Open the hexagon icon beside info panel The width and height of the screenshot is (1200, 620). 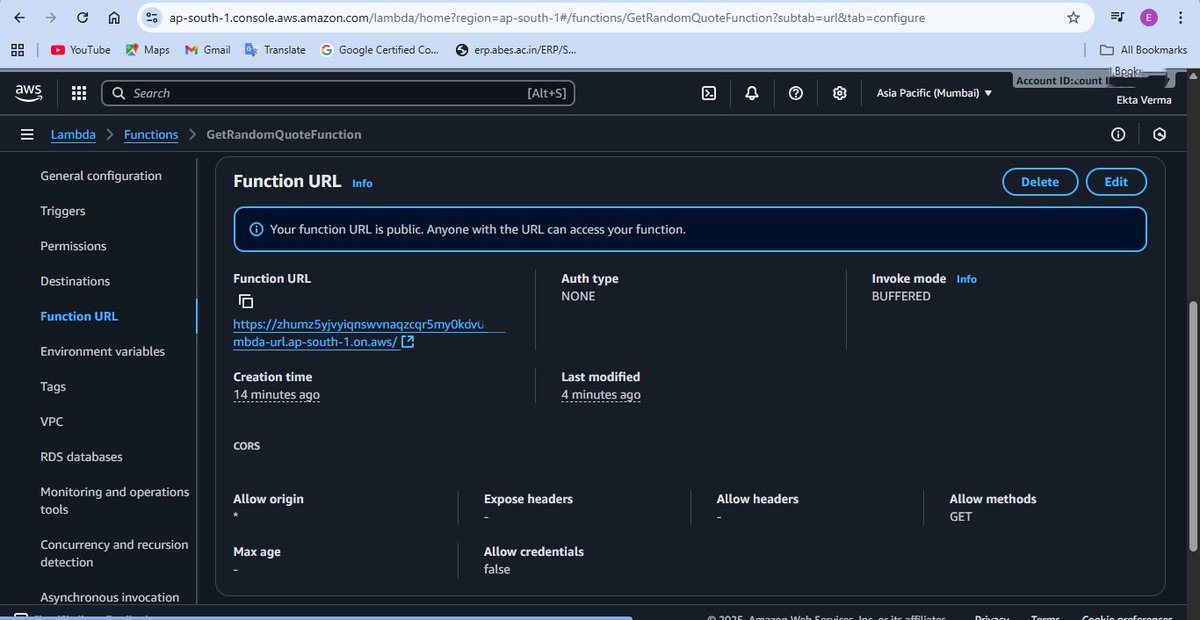1160,134
